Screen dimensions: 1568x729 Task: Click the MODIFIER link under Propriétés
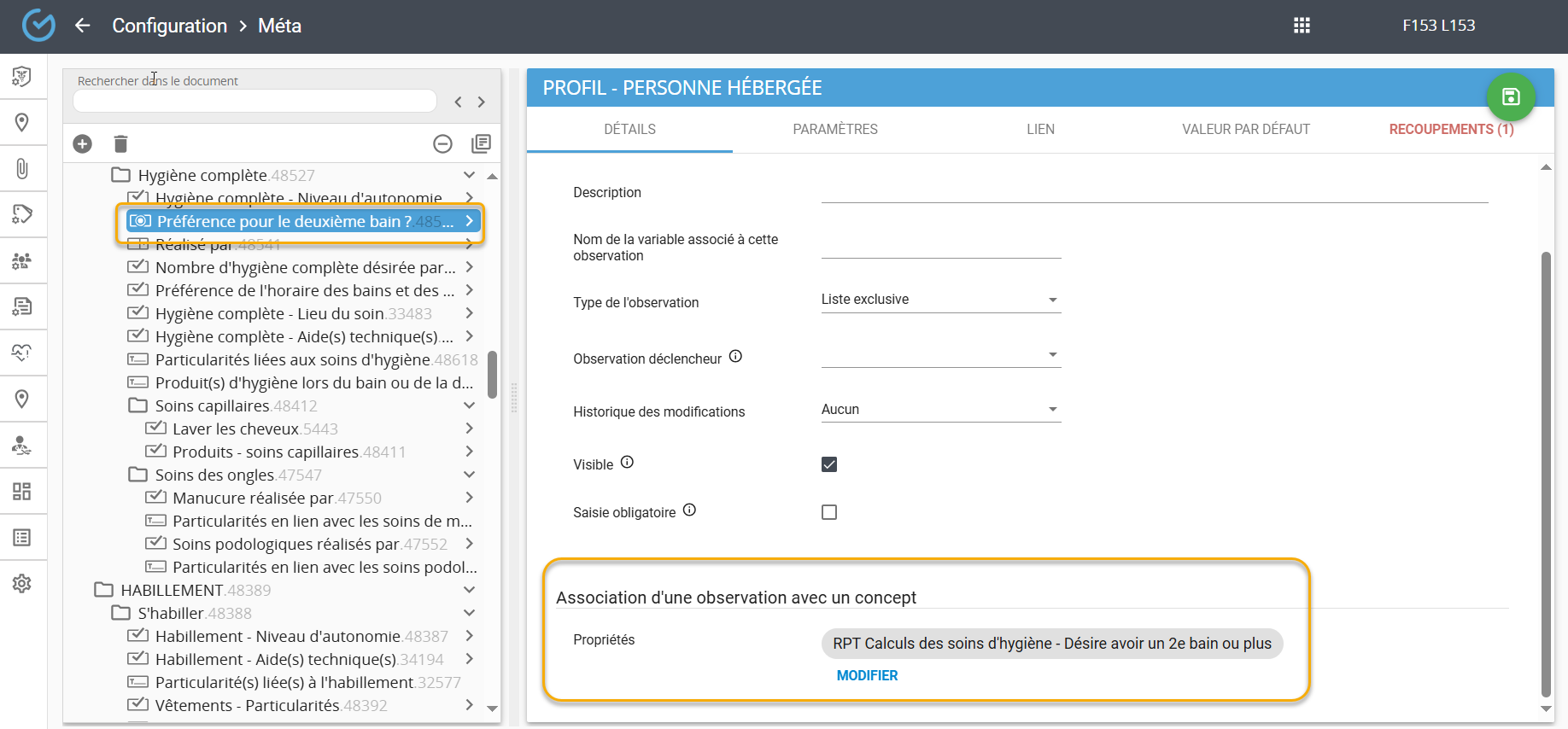tap(867, 675)
